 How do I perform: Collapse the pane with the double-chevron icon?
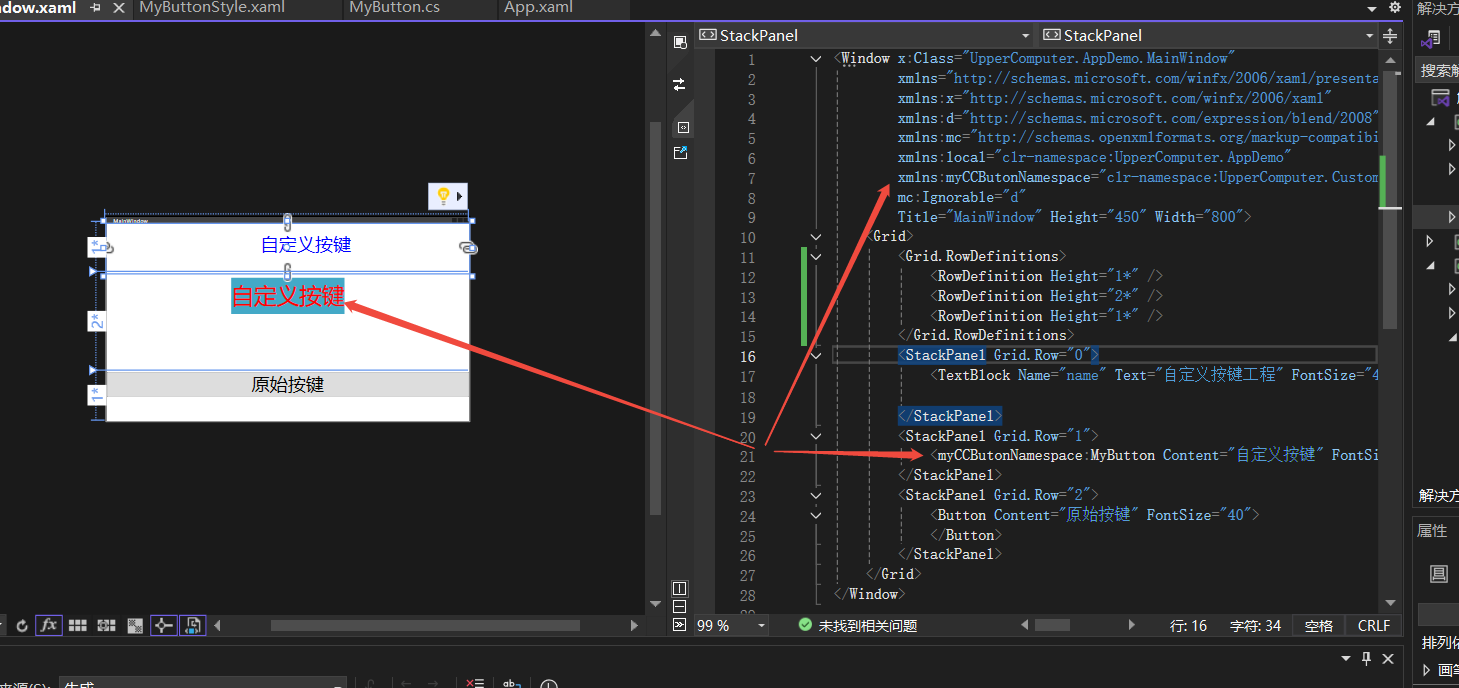680,625
